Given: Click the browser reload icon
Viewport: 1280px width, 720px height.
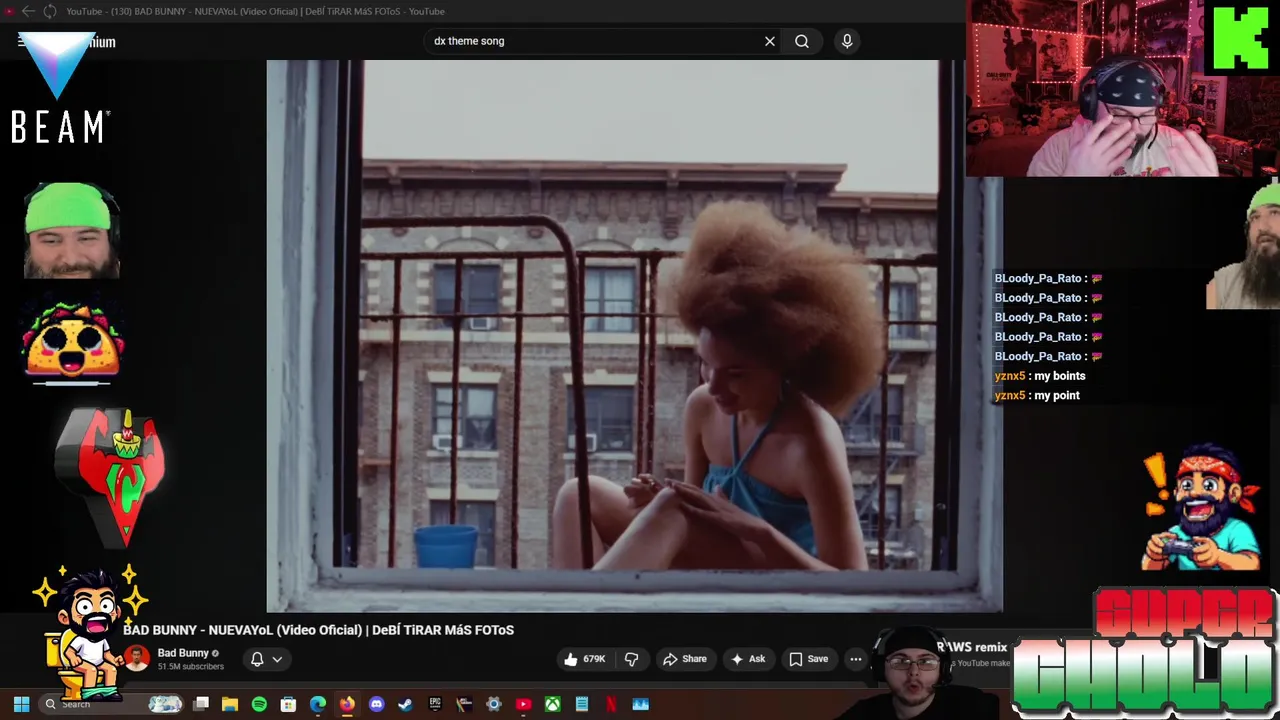Looking at the screenshot, I should pyautogui.click(x=49, y=11).
